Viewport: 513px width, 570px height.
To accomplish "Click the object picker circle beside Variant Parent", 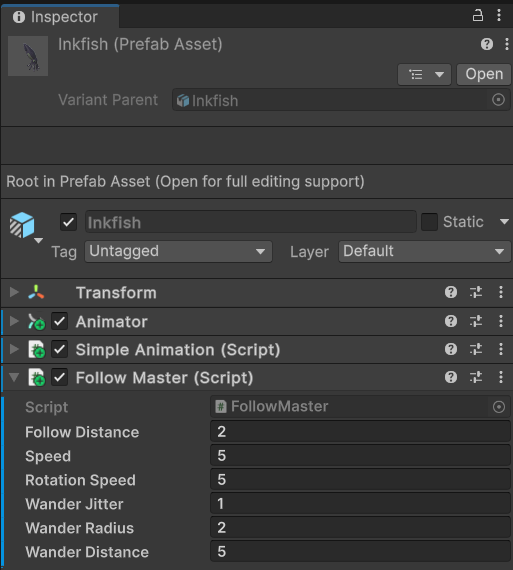I will pos(498,100).
